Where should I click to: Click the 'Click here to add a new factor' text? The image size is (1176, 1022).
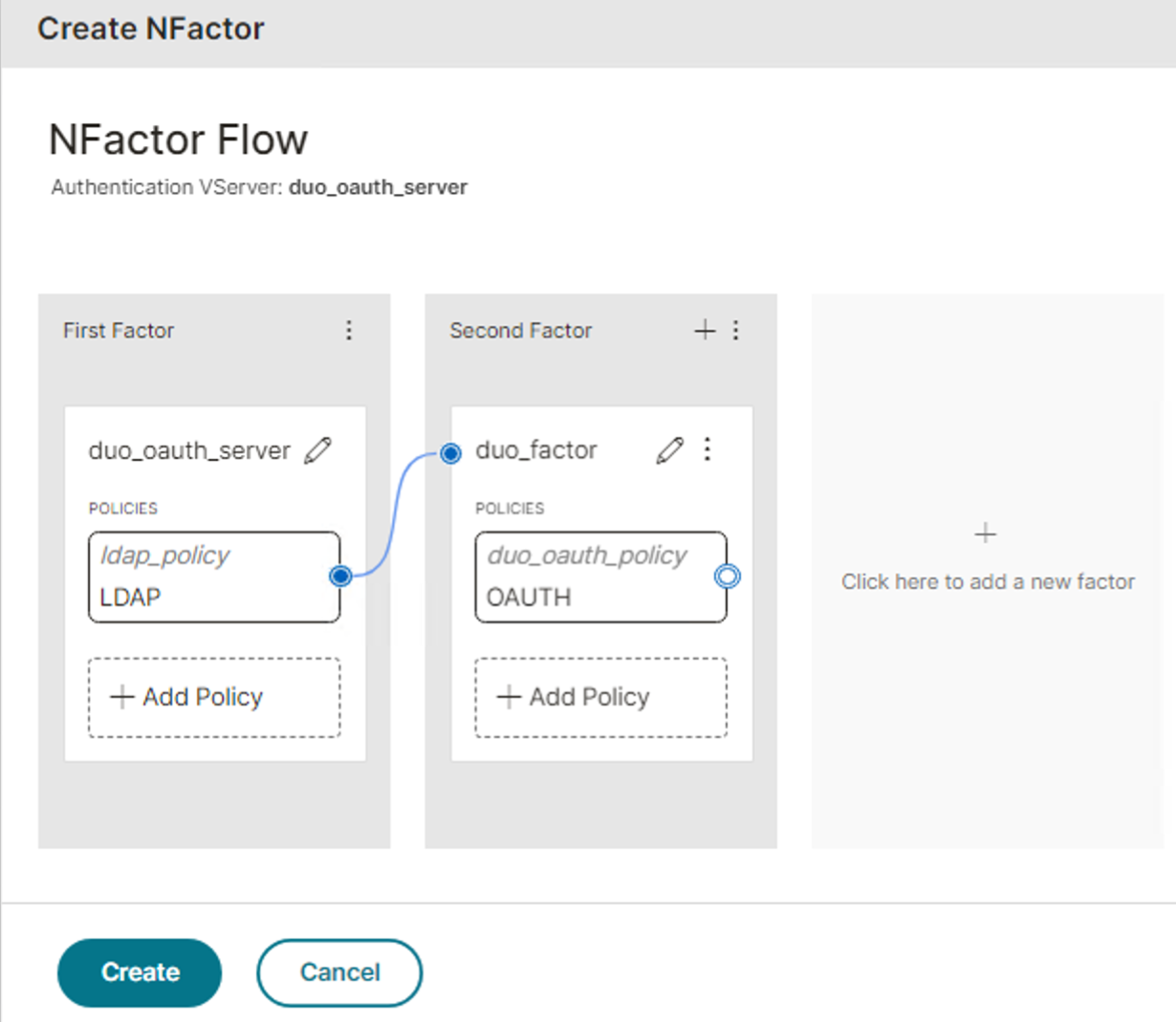point(988,581)
